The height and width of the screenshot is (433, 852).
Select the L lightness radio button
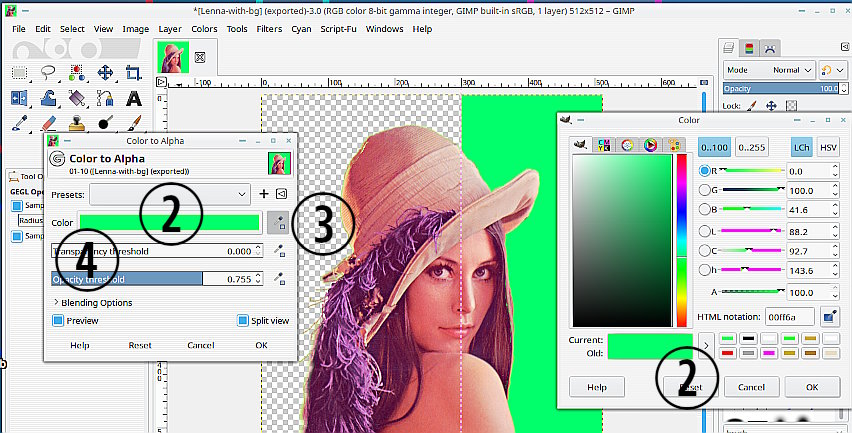705,231
